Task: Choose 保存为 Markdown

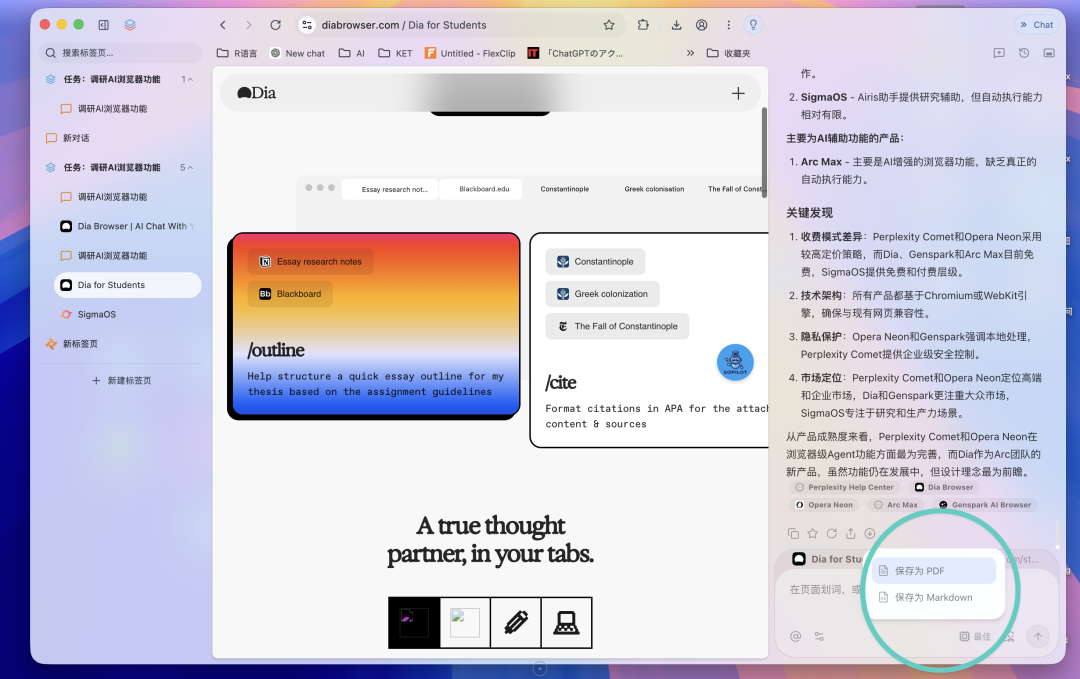Action: (x=934, y=597)
